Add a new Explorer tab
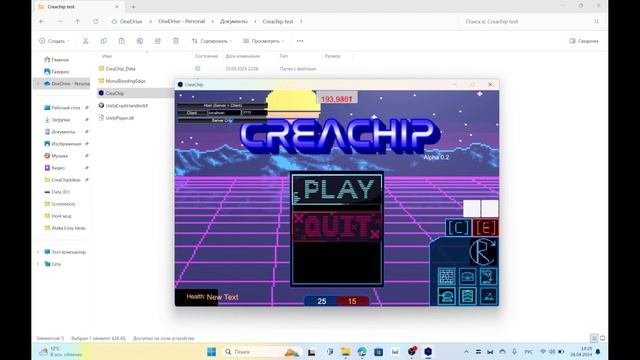Screen dimensions: 640x360 (133, 7)
